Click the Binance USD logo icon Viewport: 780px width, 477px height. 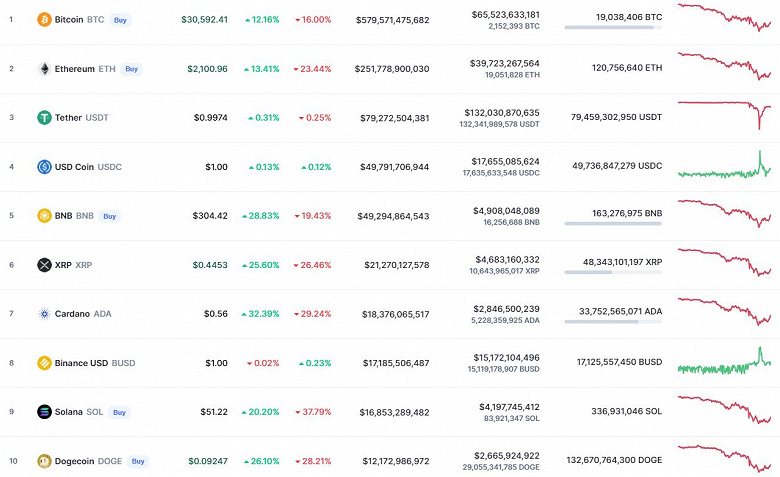point(44,363)
